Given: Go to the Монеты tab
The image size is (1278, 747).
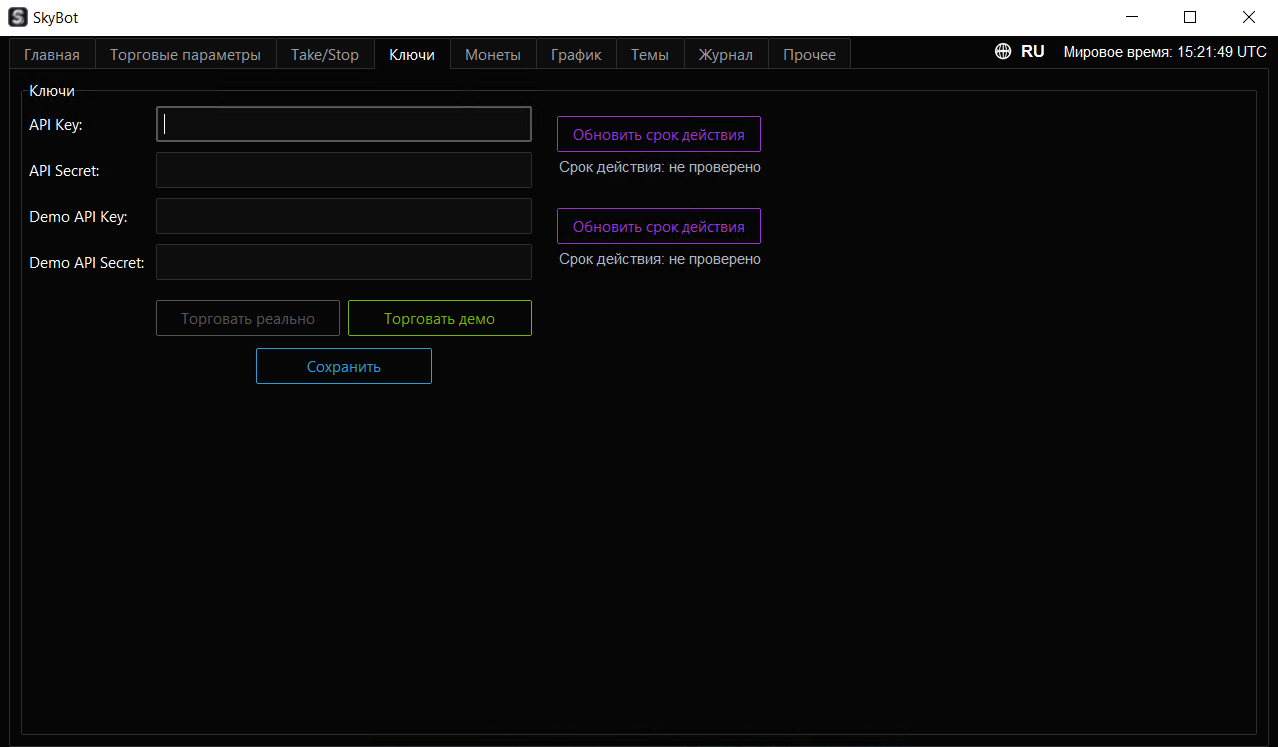Looking at the screenshot, I should [x=493, y=54].
